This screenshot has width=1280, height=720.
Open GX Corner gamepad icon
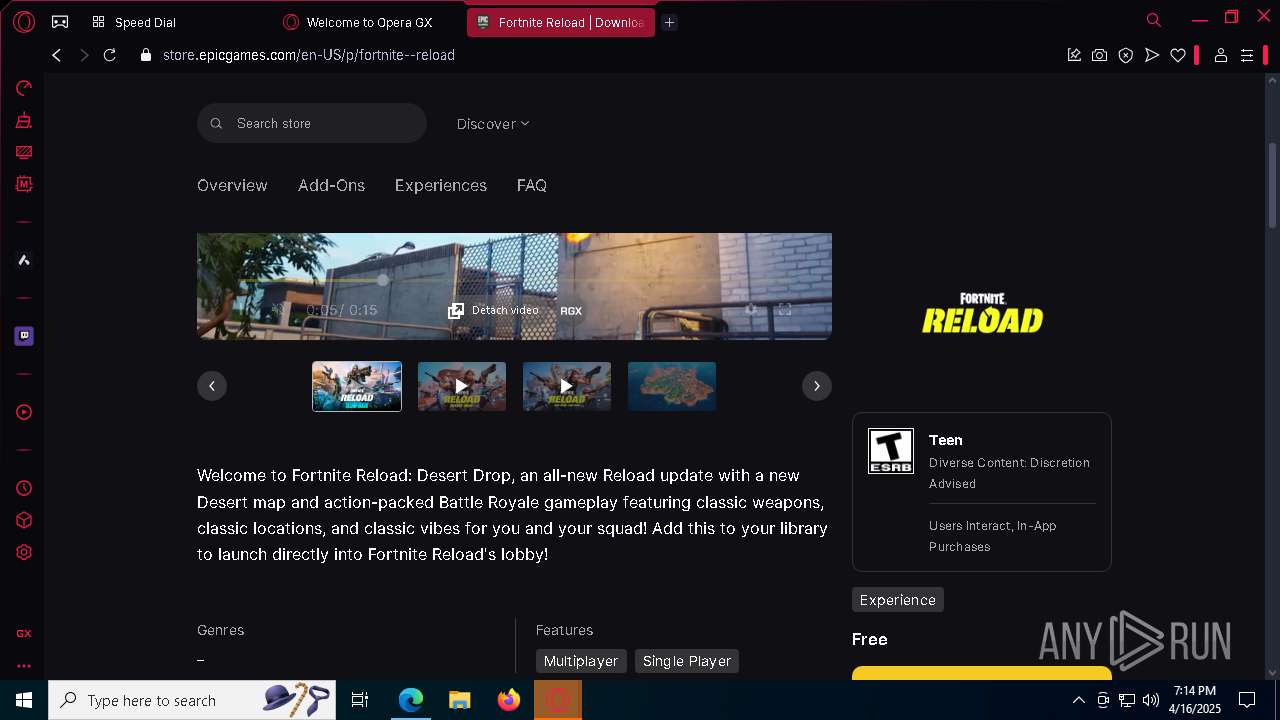(x=60, y=21)
